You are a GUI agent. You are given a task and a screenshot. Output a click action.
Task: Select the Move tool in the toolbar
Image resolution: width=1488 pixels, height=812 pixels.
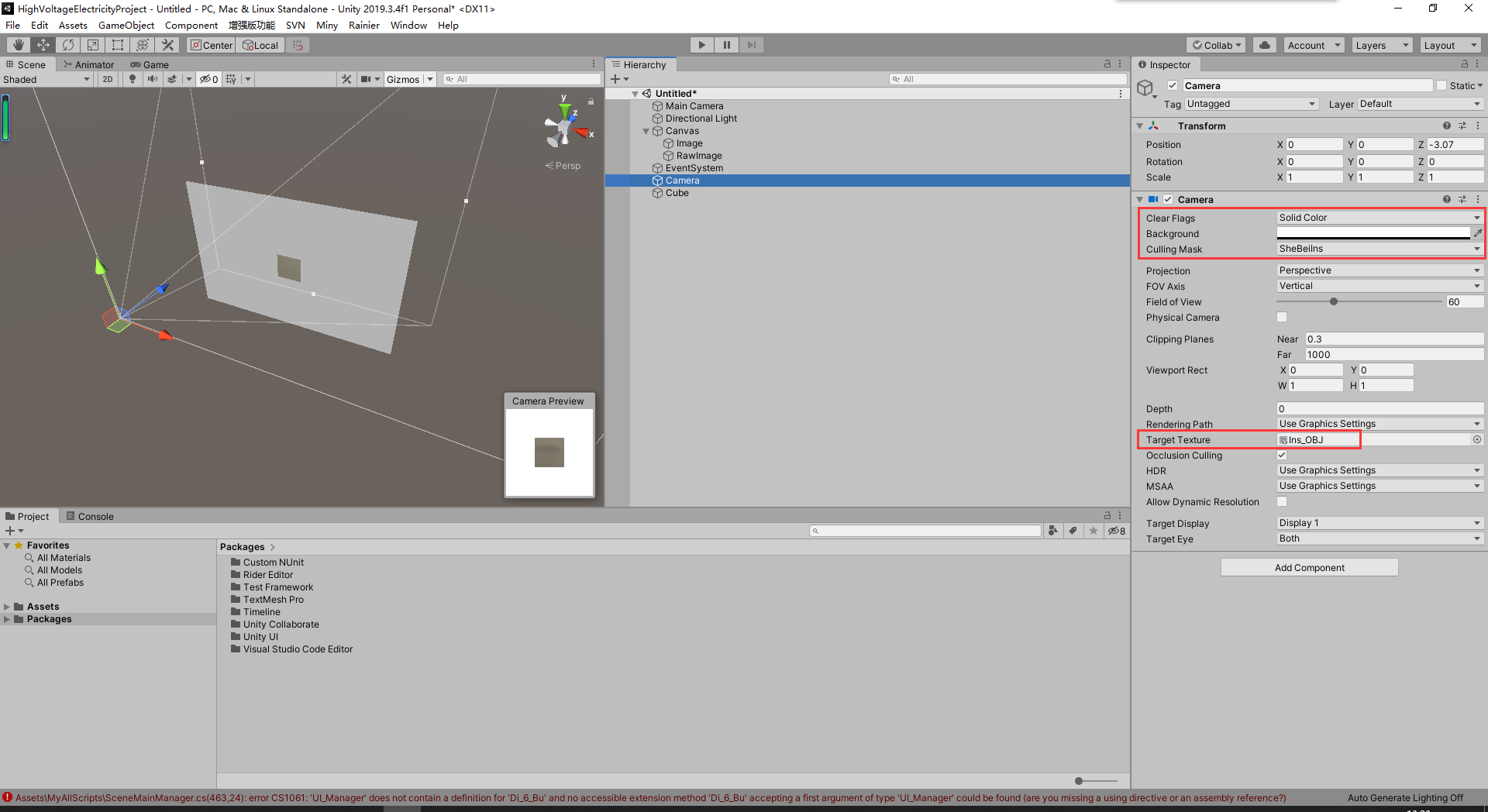point(43,44)
